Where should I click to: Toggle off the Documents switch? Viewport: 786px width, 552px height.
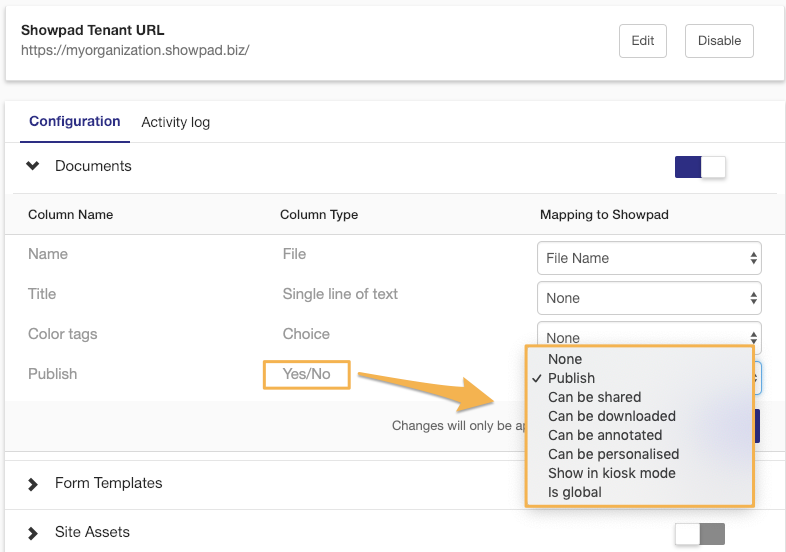pos(700,167)
